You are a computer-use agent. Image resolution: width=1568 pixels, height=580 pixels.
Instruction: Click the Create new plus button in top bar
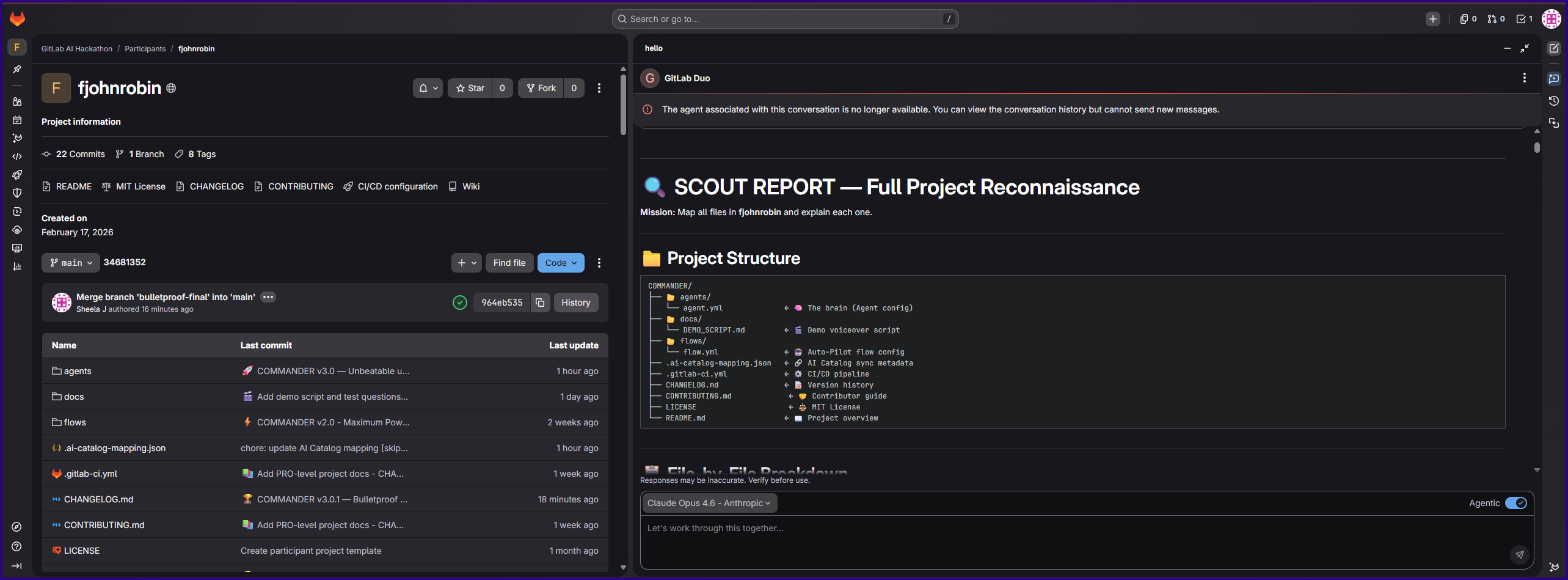click(x=1432, y=19)
